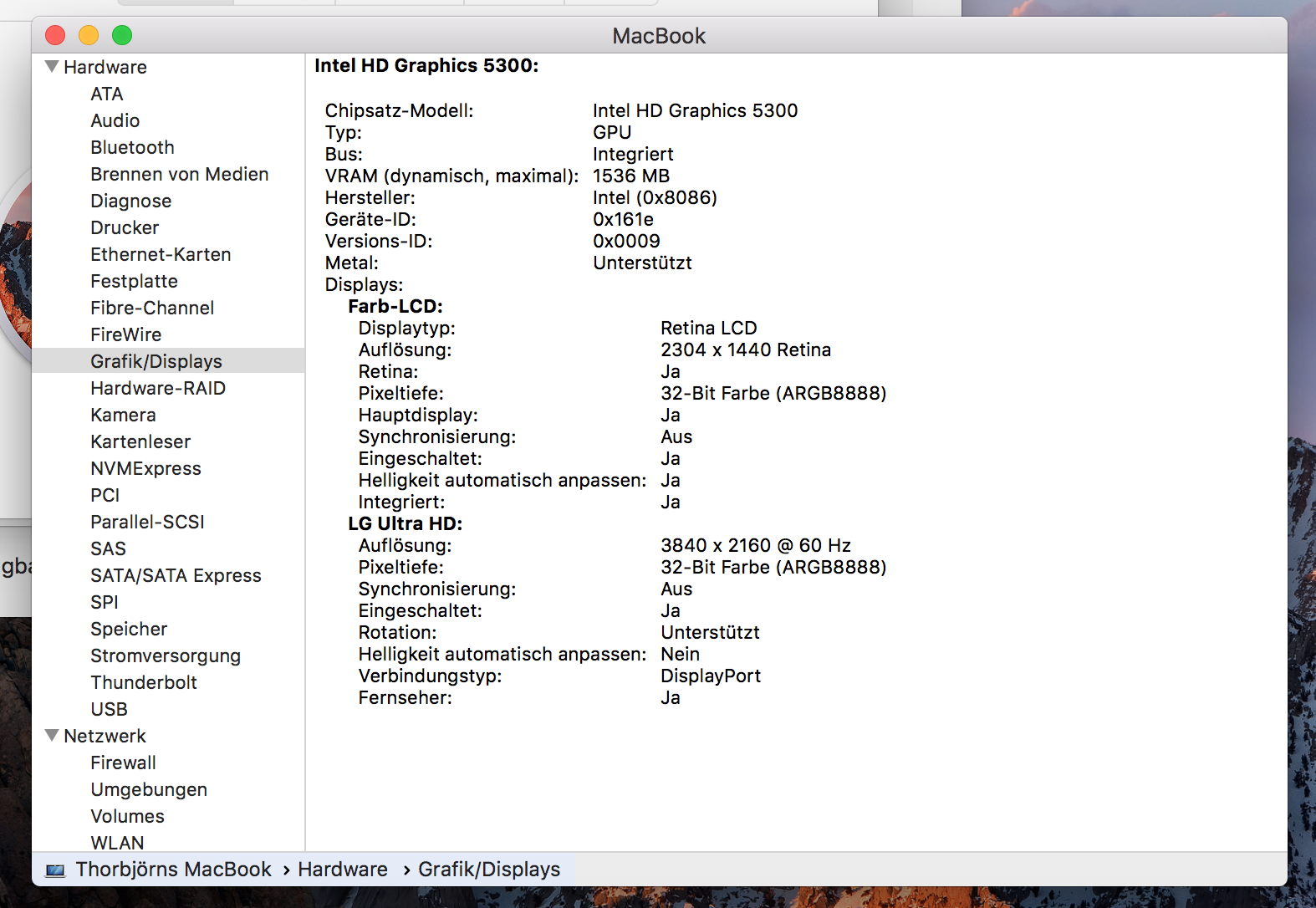This screenshot has width=1316, height=908.
Task: Click the Netzwerk category label in sidebar
Action: (x=105, y=736)
